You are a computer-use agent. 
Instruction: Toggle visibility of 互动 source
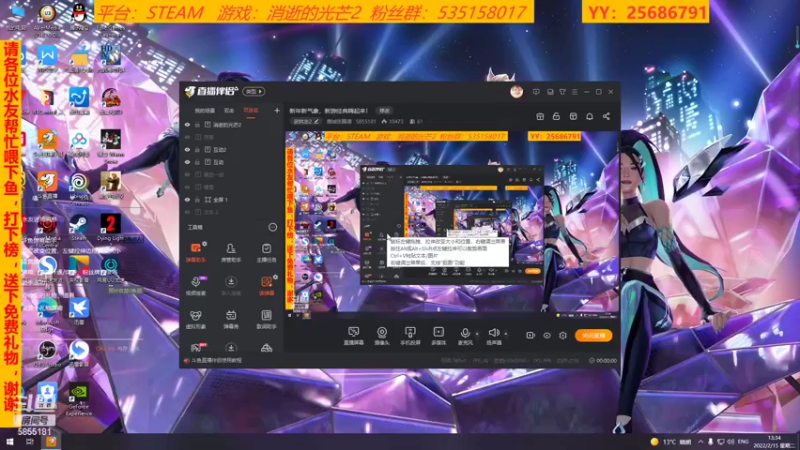(x=187, y=162)
